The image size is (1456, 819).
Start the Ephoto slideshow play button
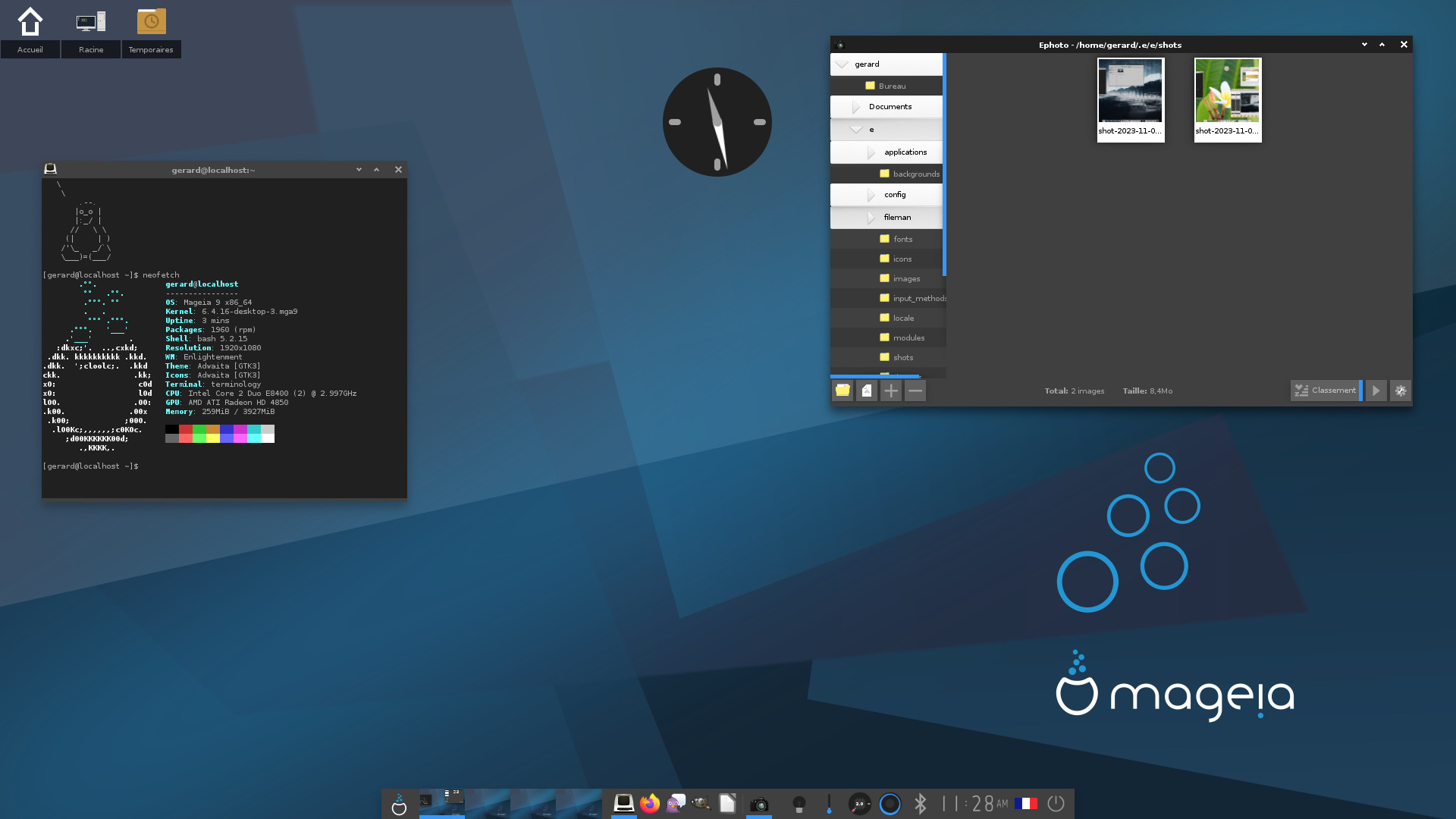point(1376,391)
